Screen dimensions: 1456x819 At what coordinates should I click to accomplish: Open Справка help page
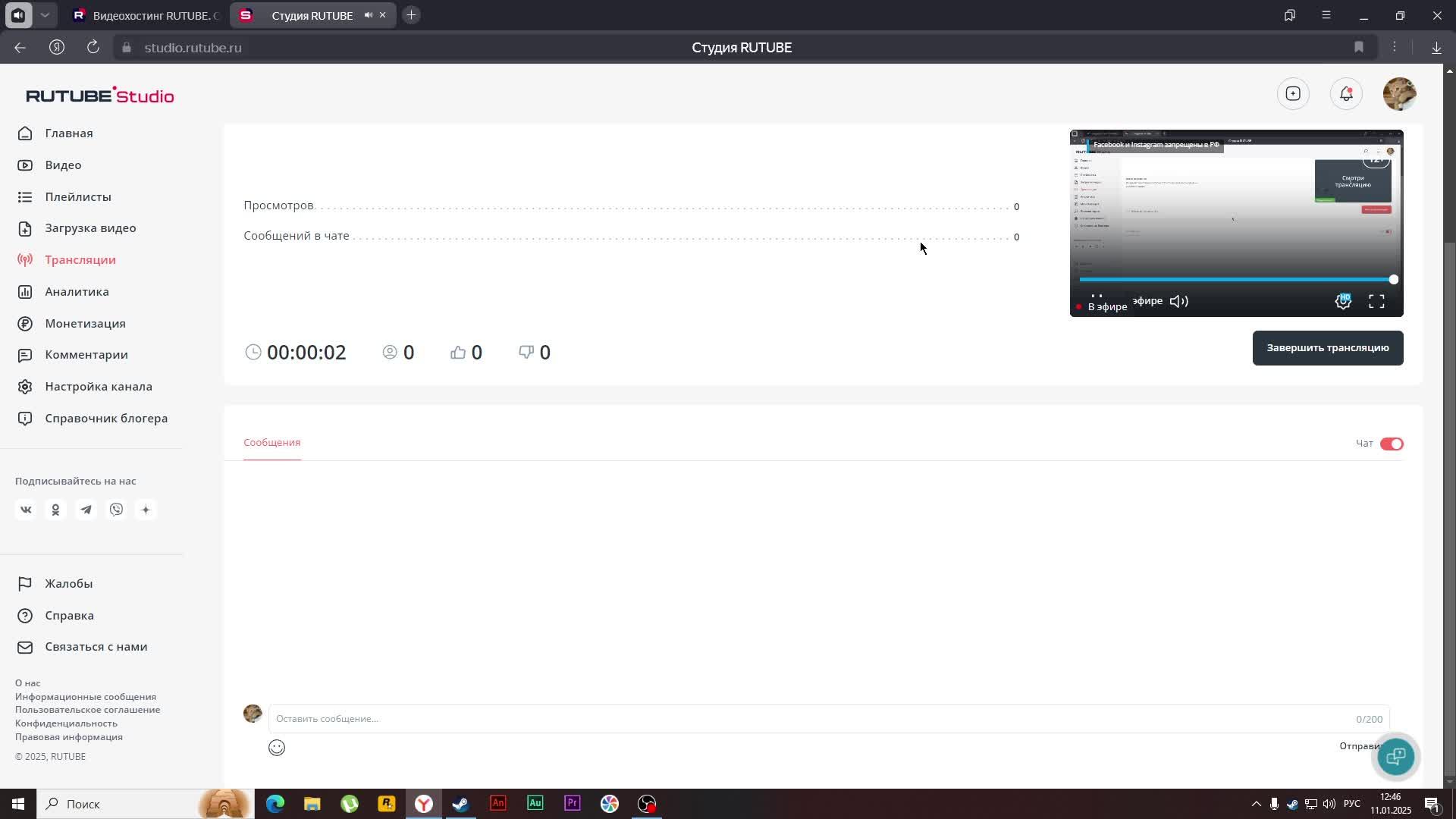click(x=69, y=616)
